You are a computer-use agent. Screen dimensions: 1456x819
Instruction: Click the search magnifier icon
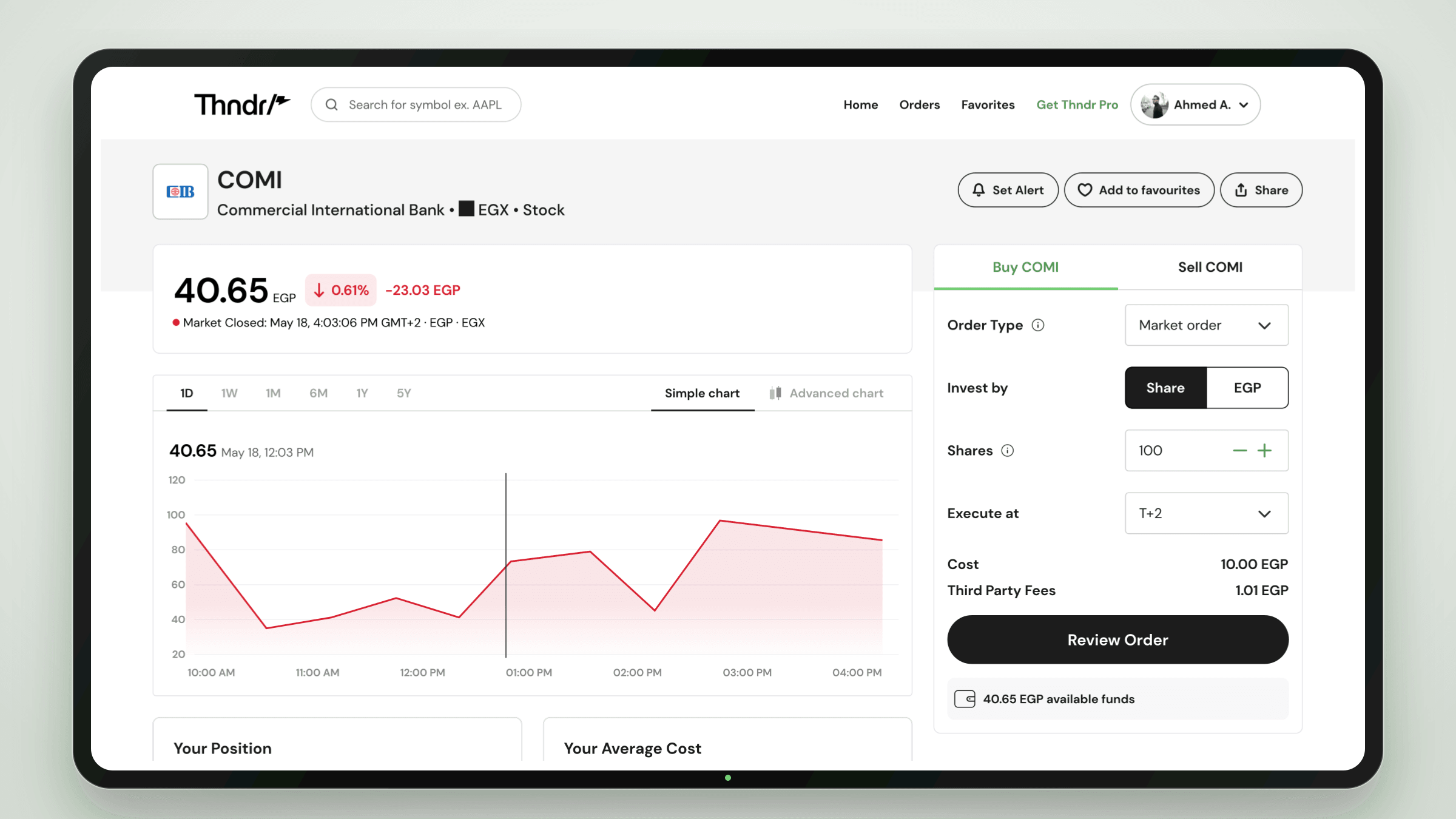(331, 104)
